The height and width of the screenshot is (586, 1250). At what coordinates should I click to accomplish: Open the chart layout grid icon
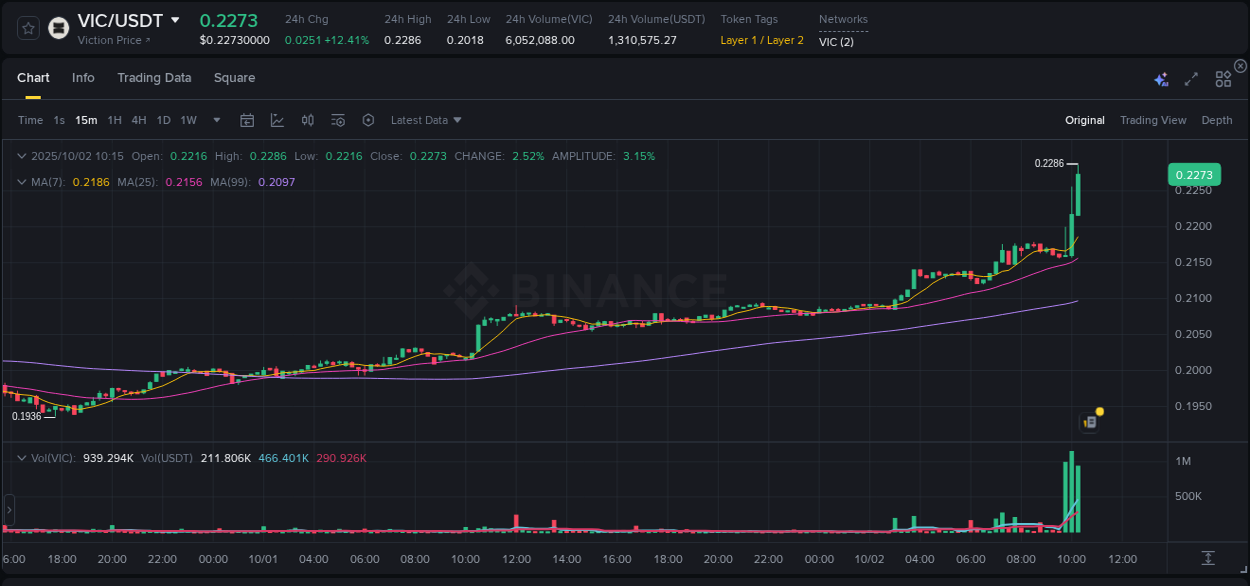click(1222, 78)
